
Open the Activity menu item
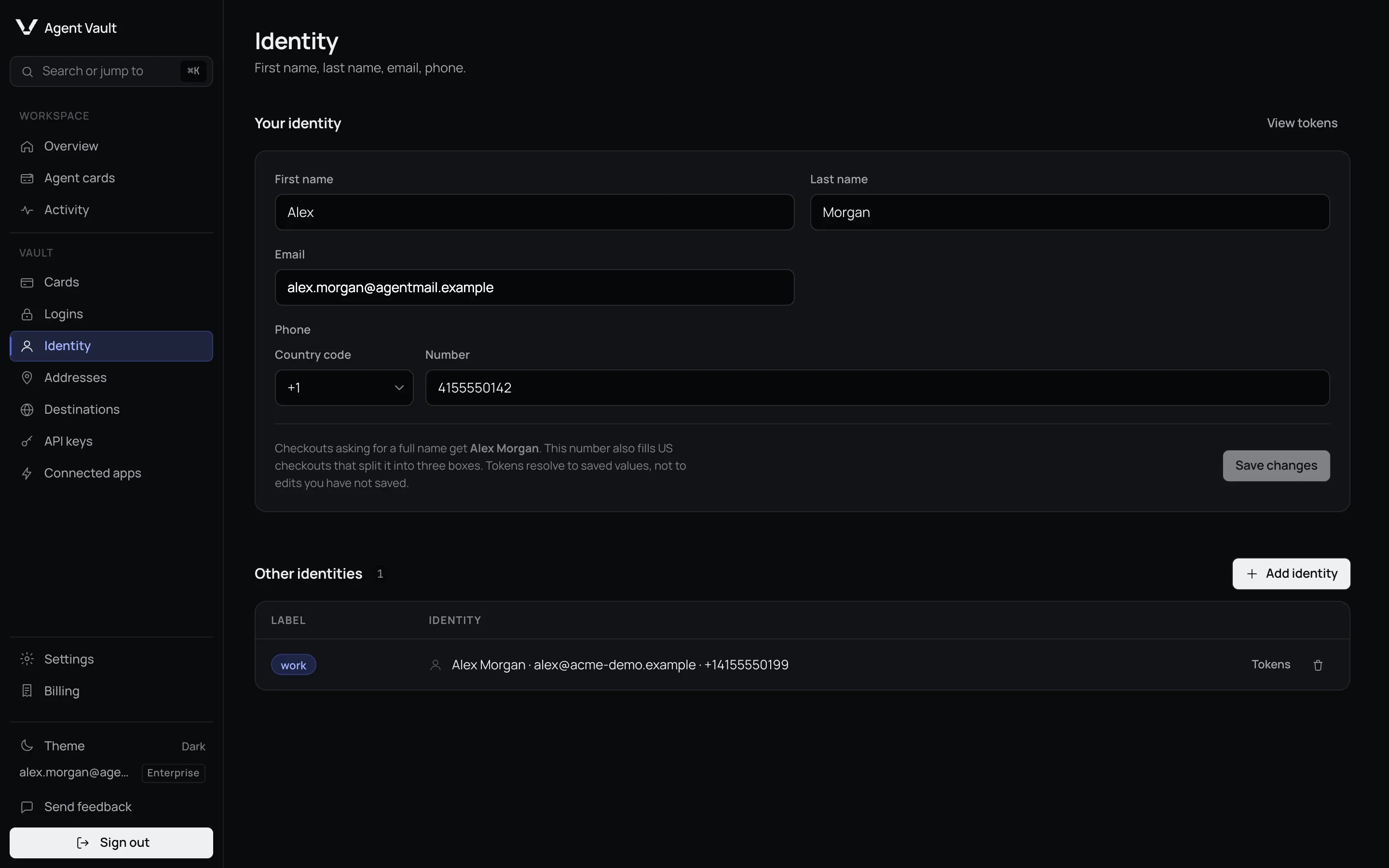coord(111,210)
